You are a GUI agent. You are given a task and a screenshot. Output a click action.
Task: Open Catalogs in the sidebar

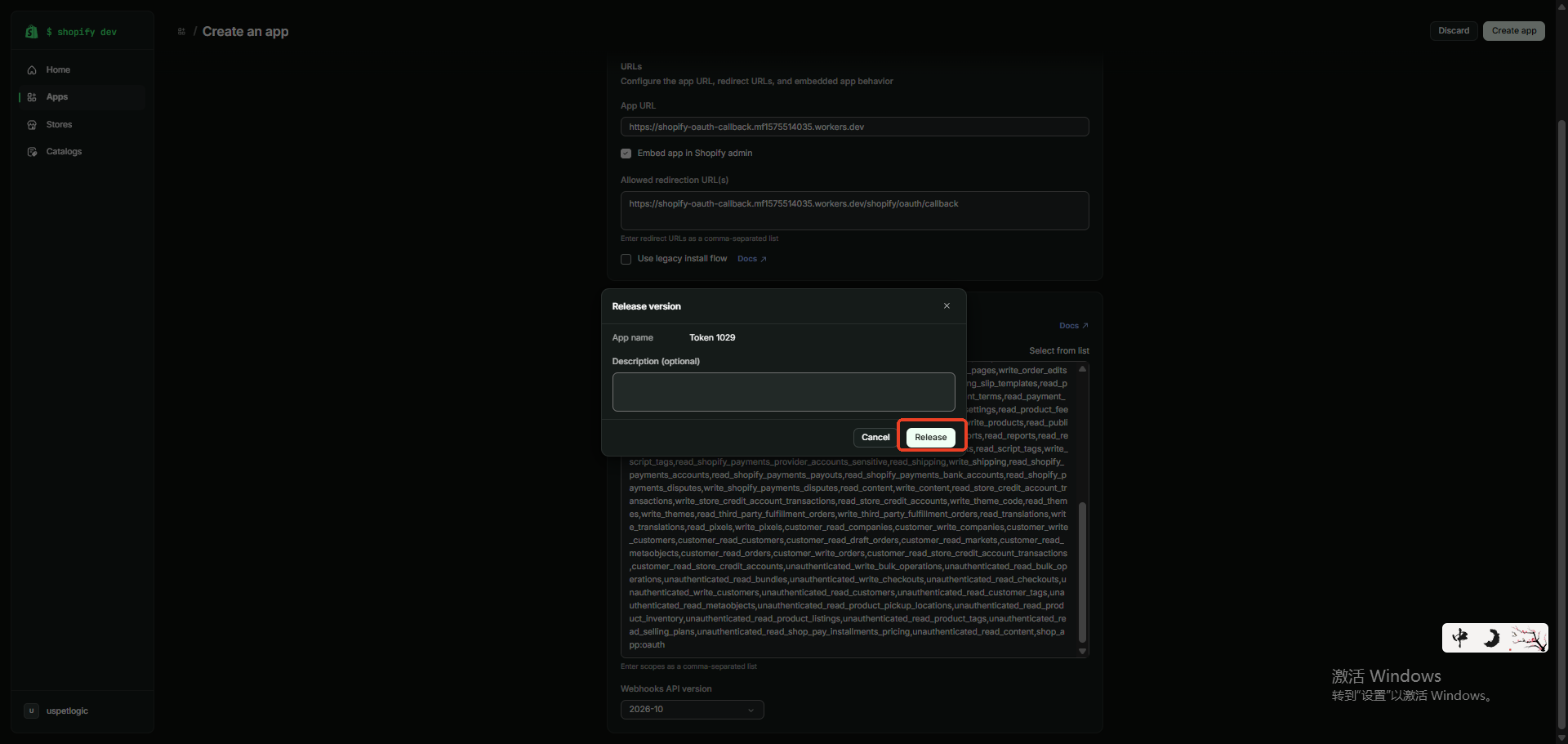point(82,152)
